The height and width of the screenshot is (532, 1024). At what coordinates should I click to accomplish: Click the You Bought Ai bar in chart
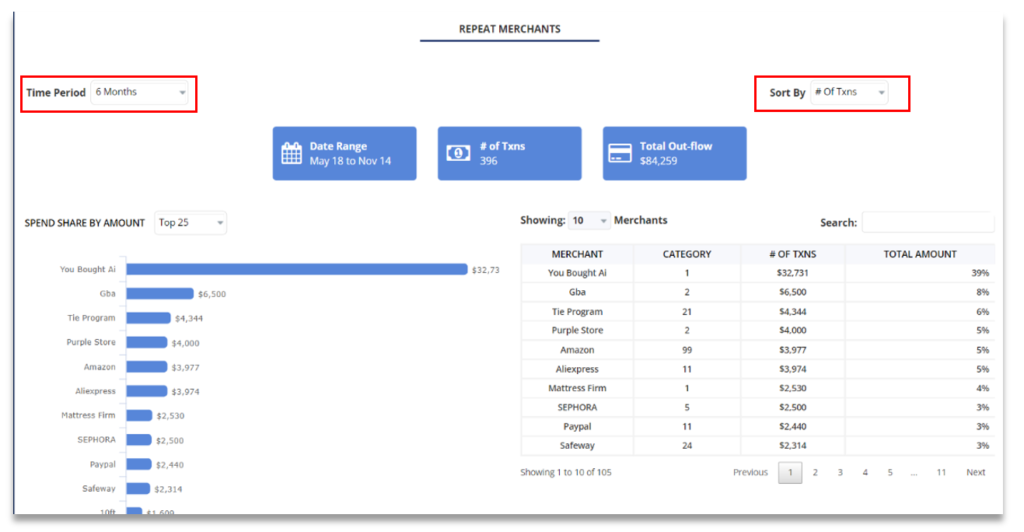coord(297,269)
